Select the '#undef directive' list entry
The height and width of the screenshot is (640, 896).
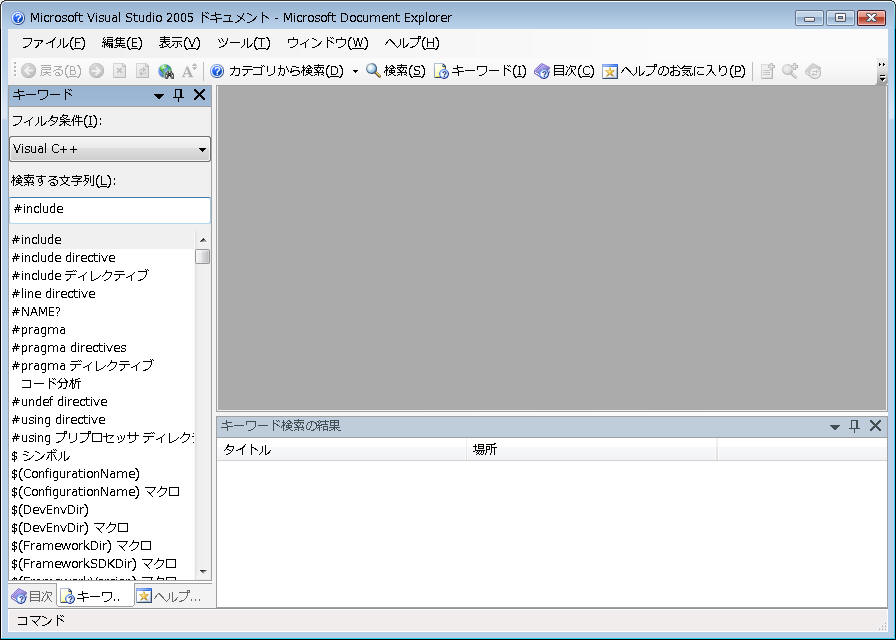click(x=103, y=402)
